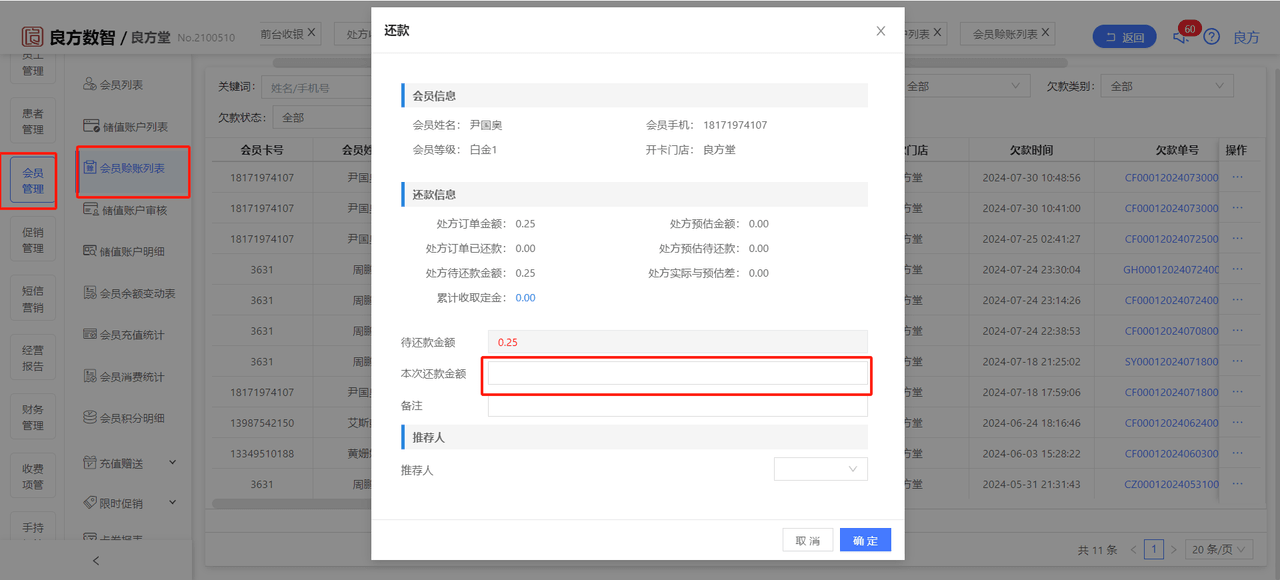Open 经营报告 in the left sidebar
This screenshot has height=580, width=1280.
(x=33, y=358)
